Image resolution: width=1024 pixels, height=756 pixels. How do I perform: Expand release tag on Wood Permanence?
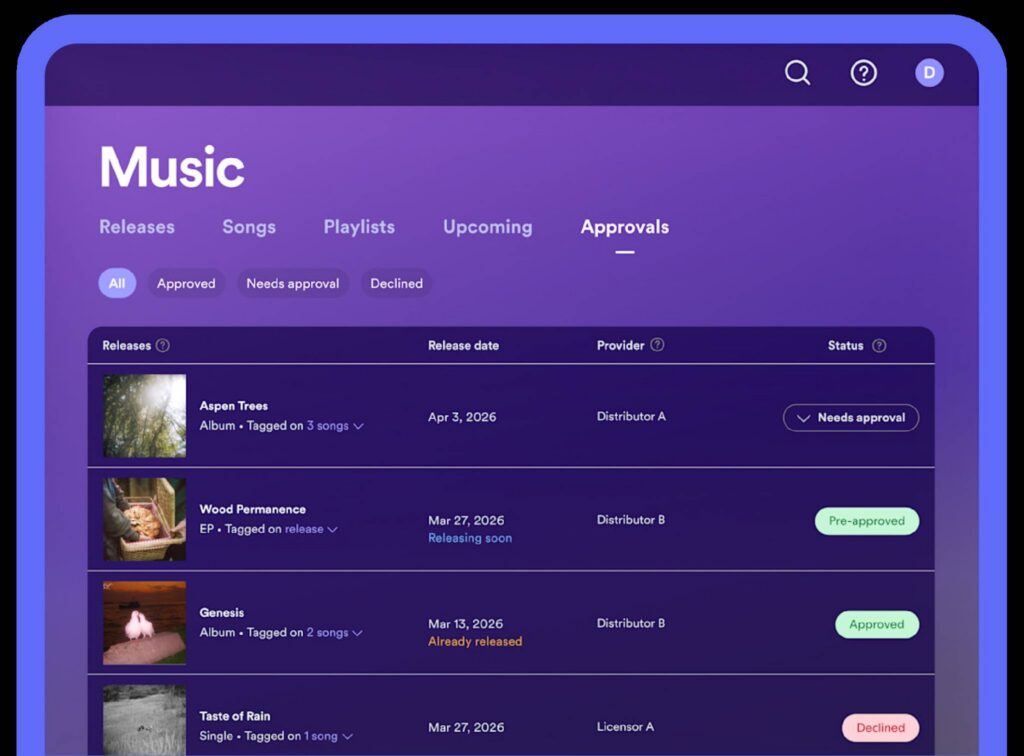click(x=311, y=529)
